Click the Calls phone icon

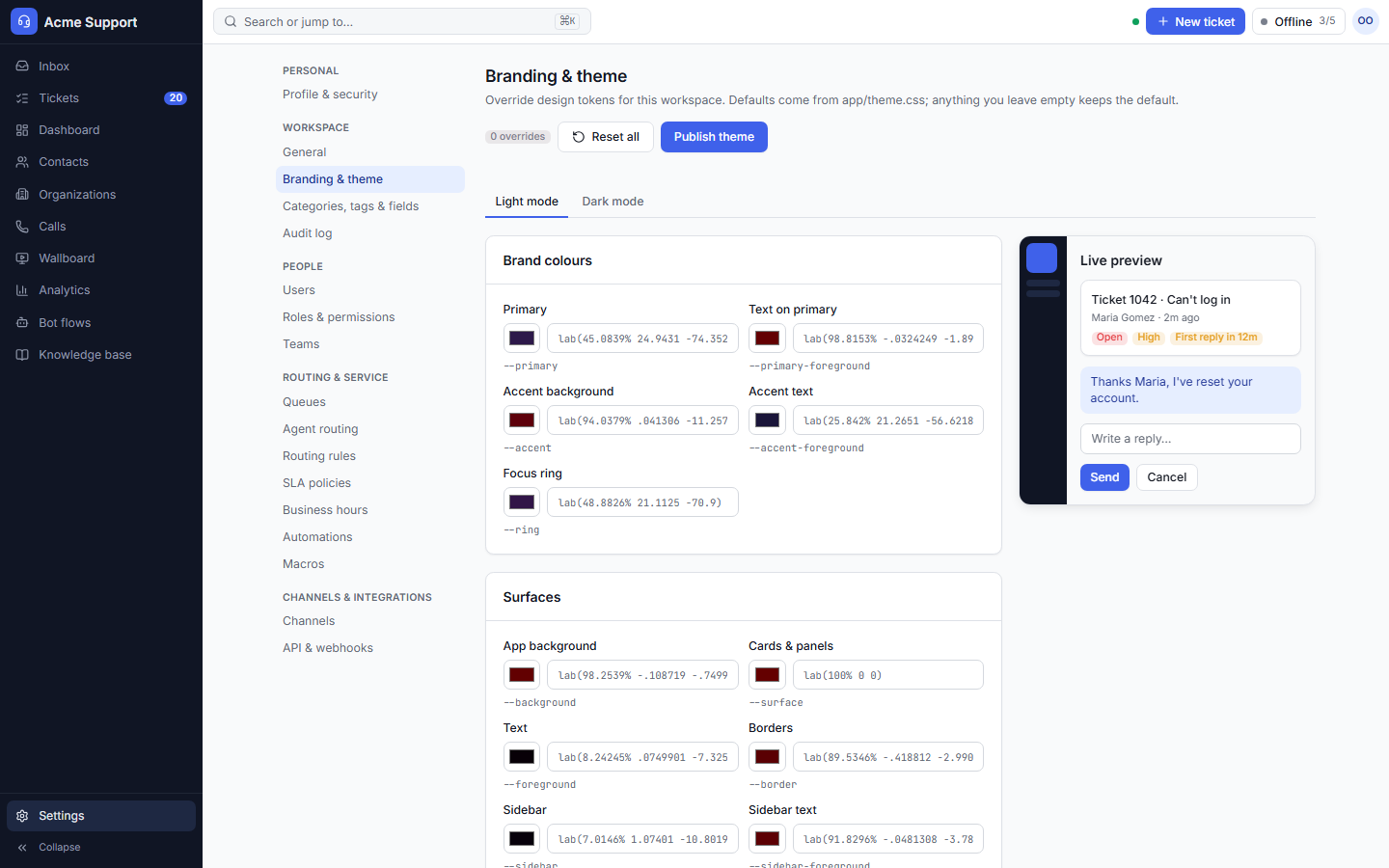coord(22,227)
